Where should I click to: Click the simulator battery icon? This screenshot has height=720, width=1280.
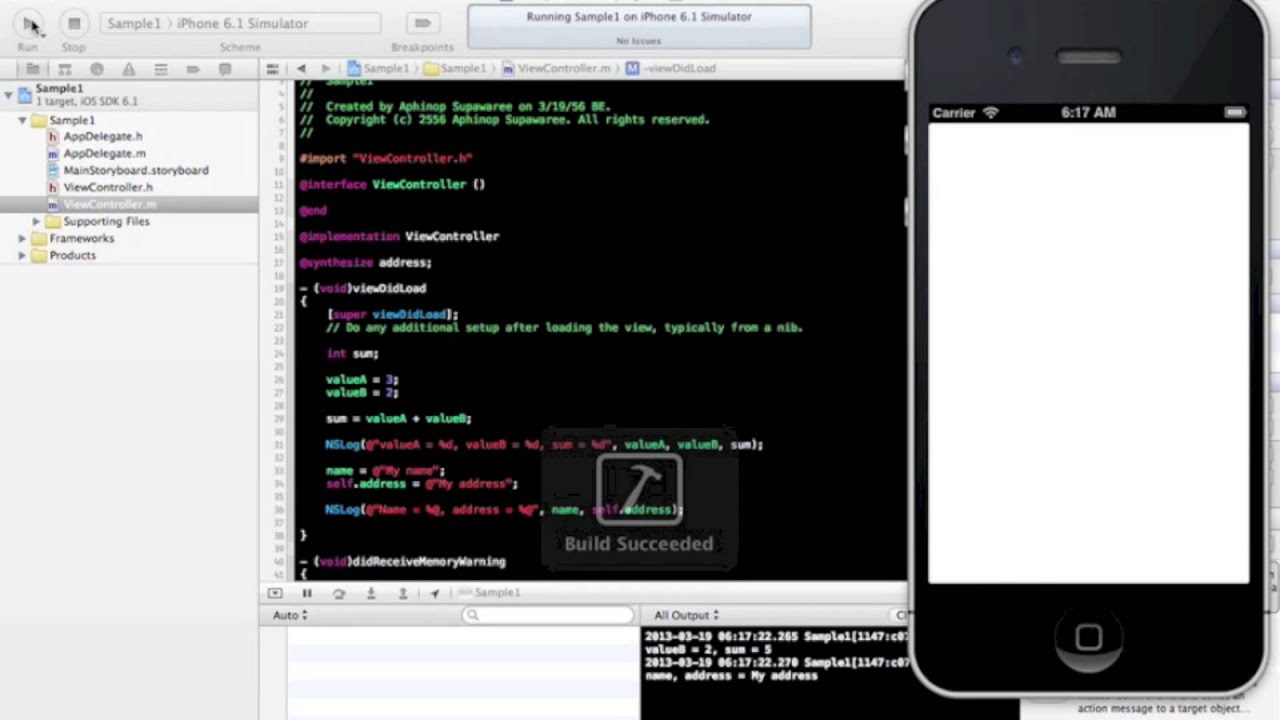click(x=1234, y=113)
